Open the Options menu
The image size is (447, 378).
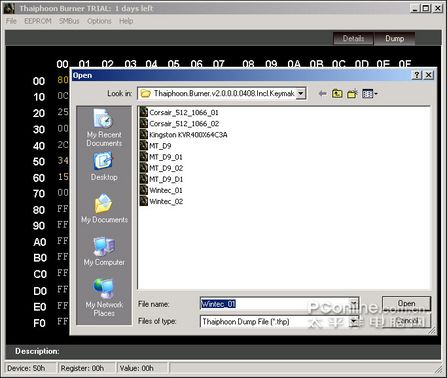[x=99, y=21]
